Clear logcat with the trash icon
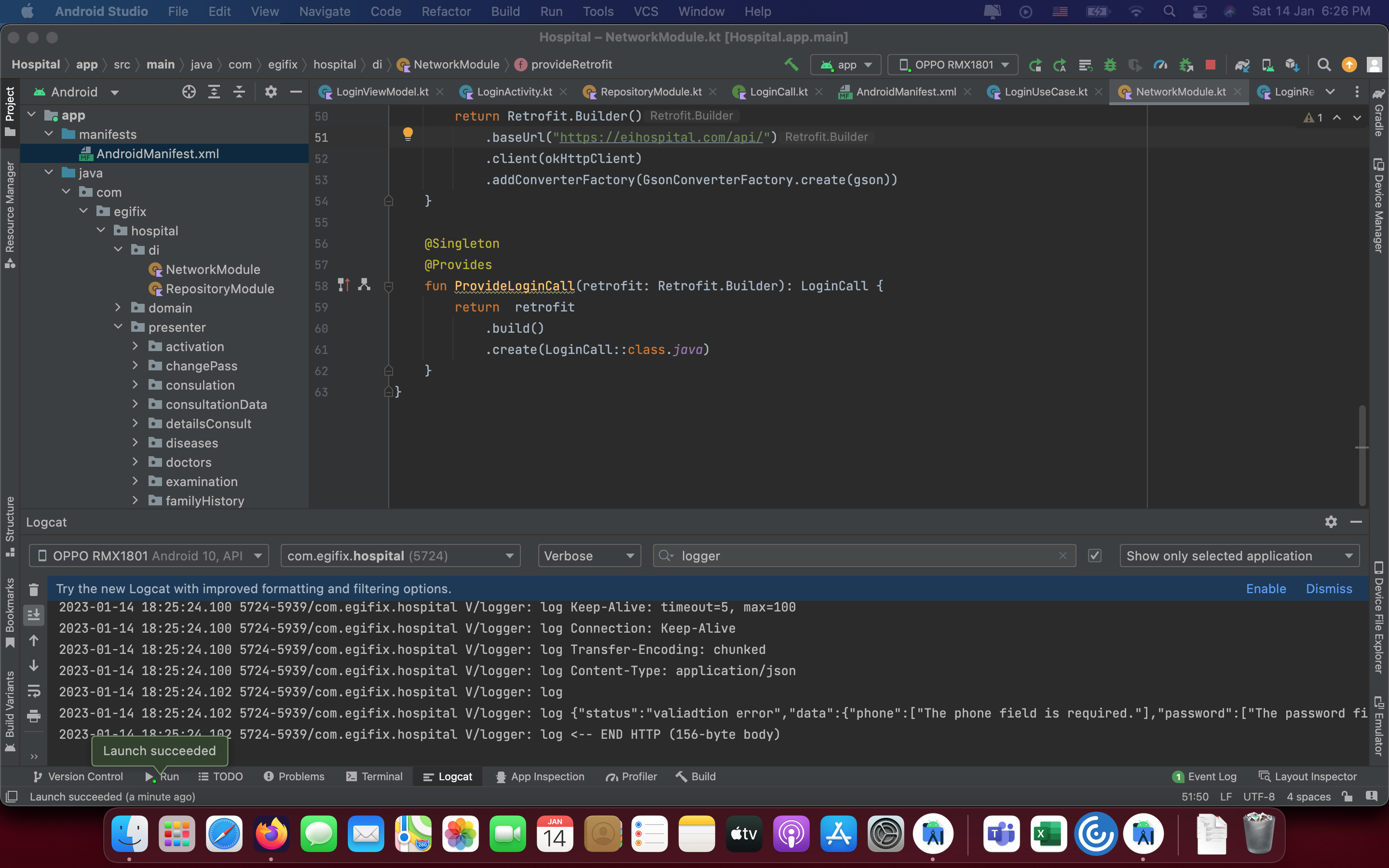This screenshot has height=868, width=1389. [34, 590]
